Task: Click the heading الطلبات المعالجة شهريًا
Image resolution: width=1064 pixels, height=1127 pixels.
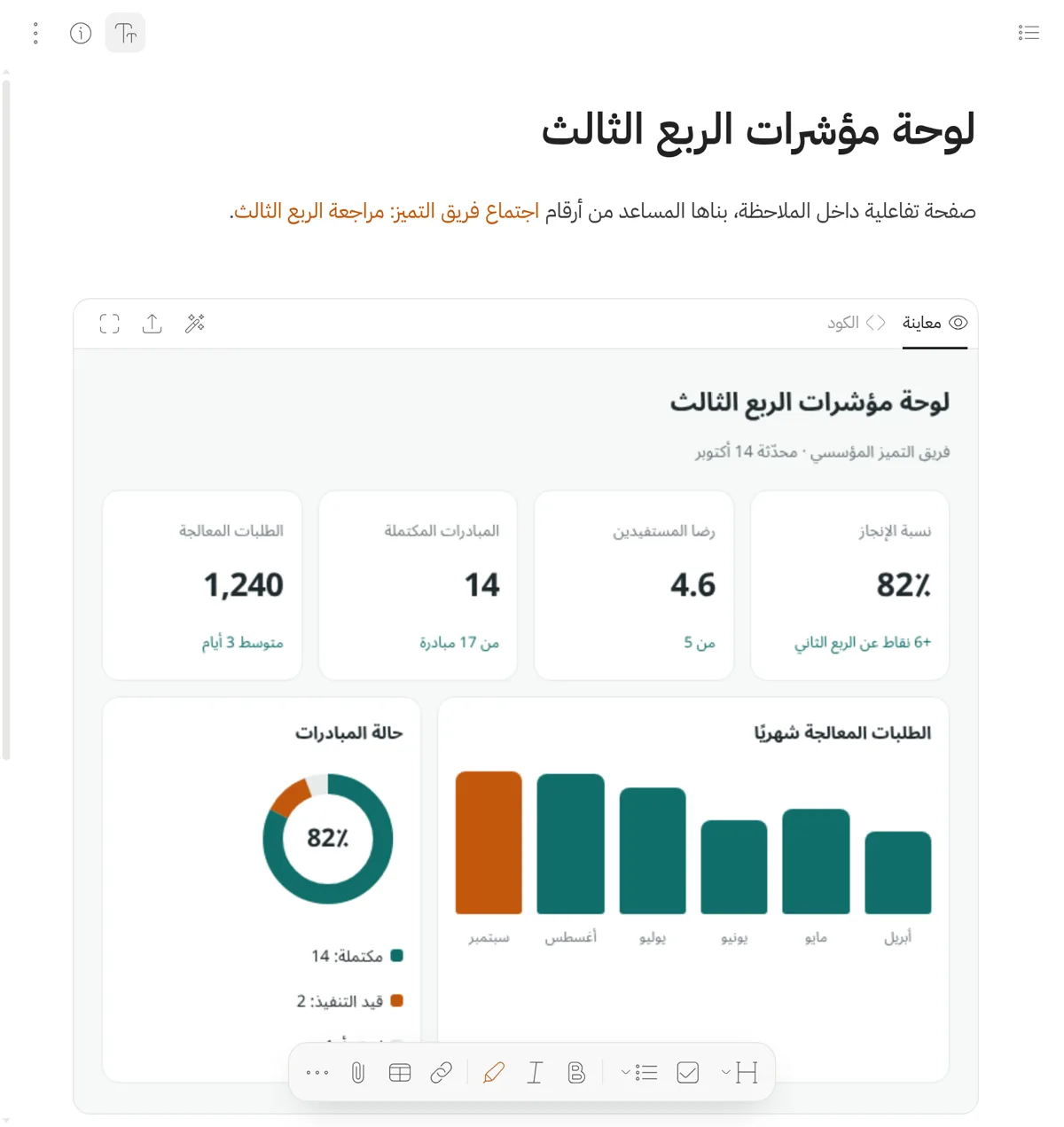Action: click(842, 732)
